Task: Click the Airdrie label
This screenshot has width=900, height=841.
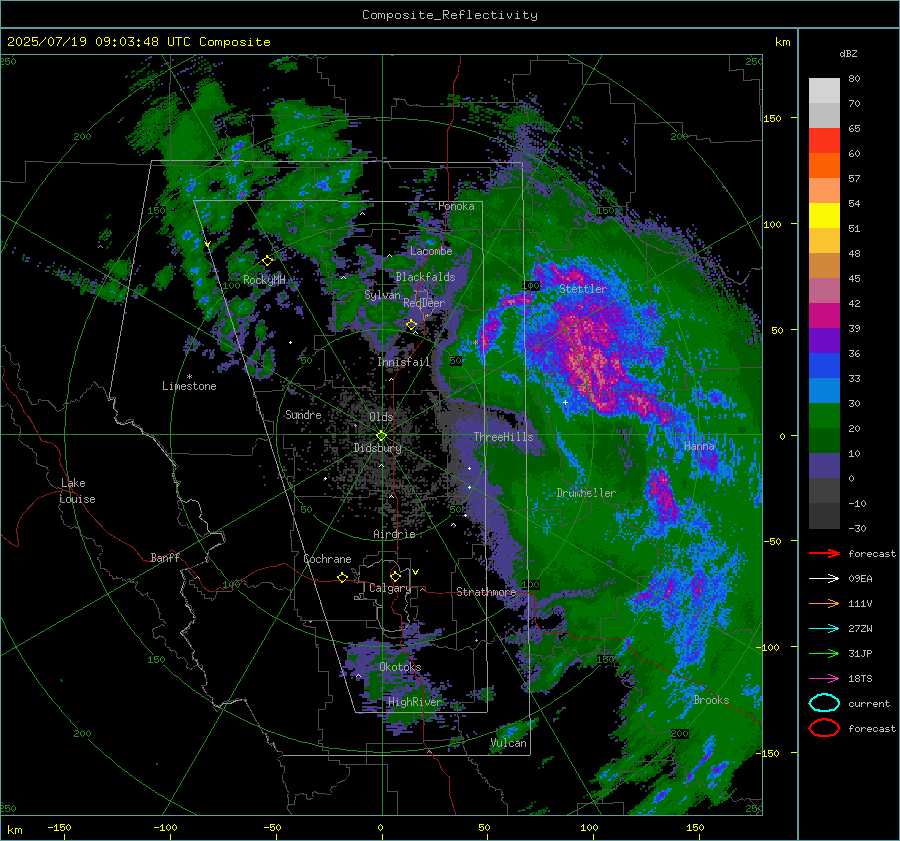Action: [x=394, y=534]
